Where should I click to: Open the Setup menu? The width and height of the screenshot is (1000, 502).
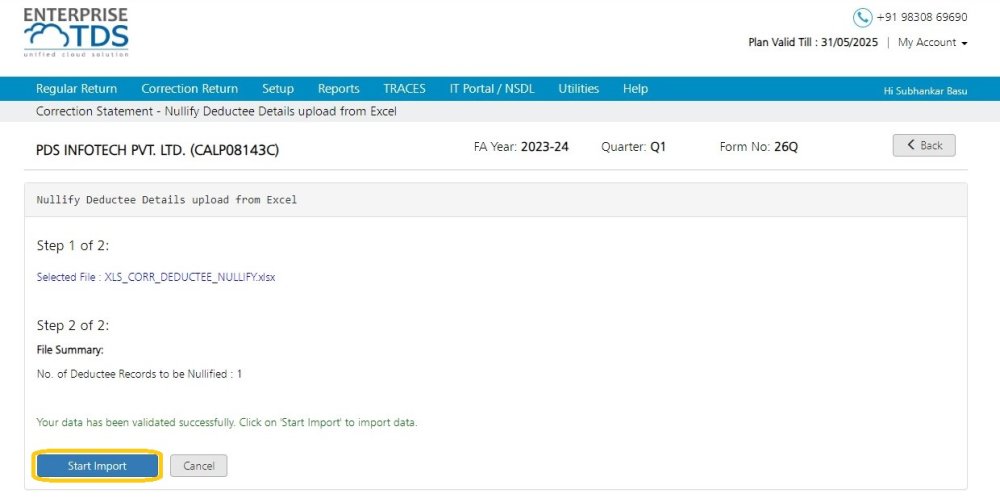click(278, 89)
